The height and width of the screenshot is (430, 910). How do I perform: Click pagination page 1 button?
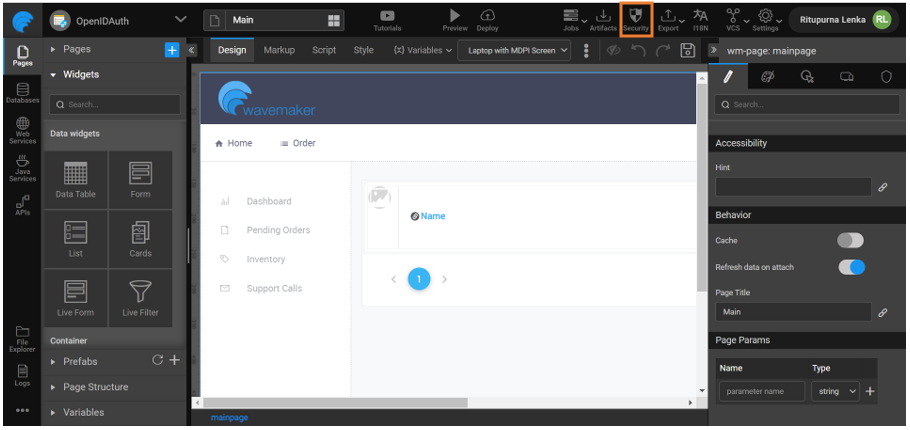coord(419,279)
